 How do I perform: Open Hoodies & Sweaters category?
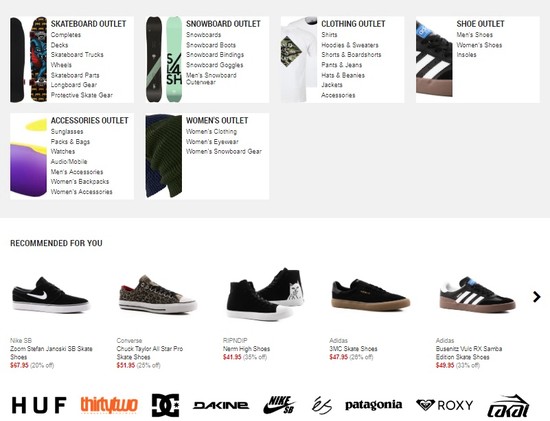coord(350,45)
